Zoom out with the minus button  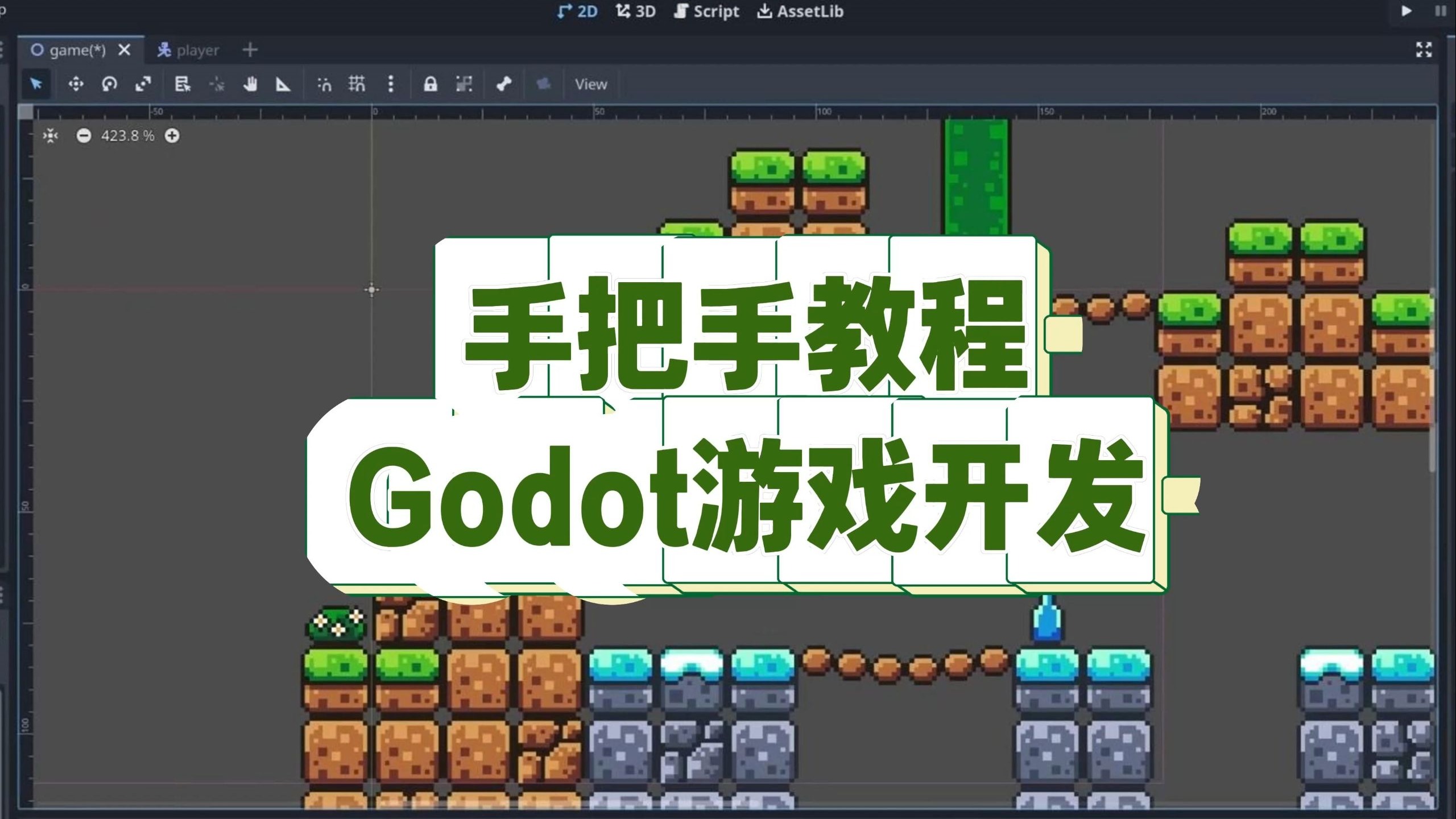pyautogui.click(x=84, y=135)
